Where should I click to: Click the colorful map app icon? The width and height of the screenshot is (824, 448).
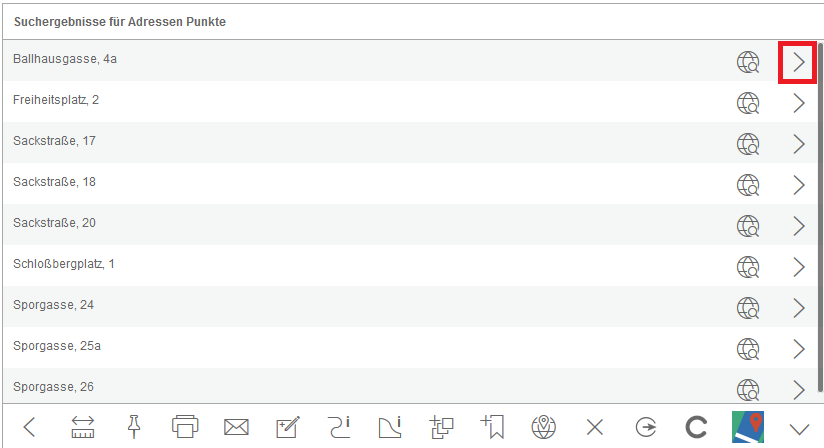[748, 427]
